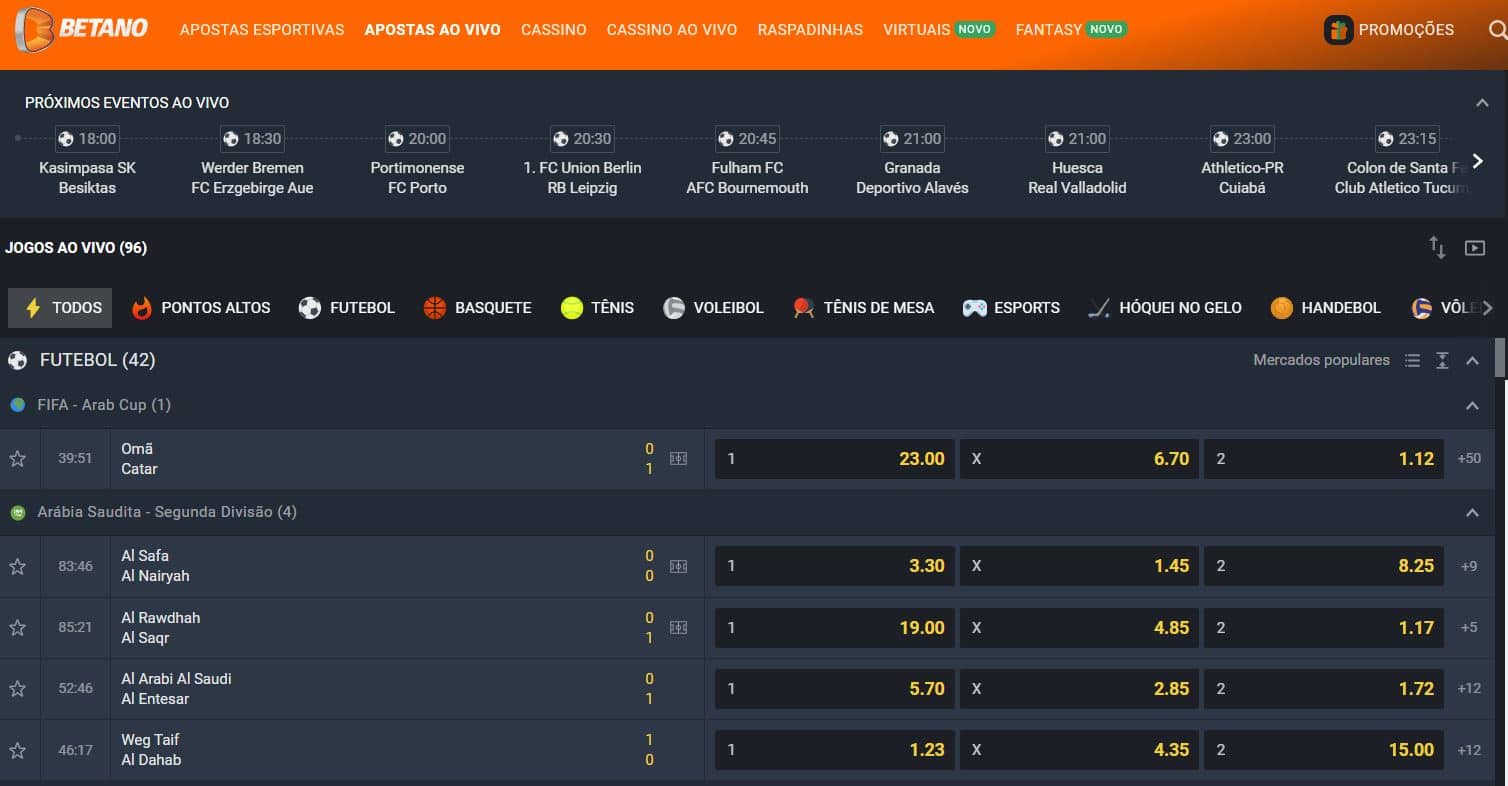The height and width of the screenshot is (786, 1508).
Task: Open the Apostas Esportivas tab
Action: [x=262, y=30]
